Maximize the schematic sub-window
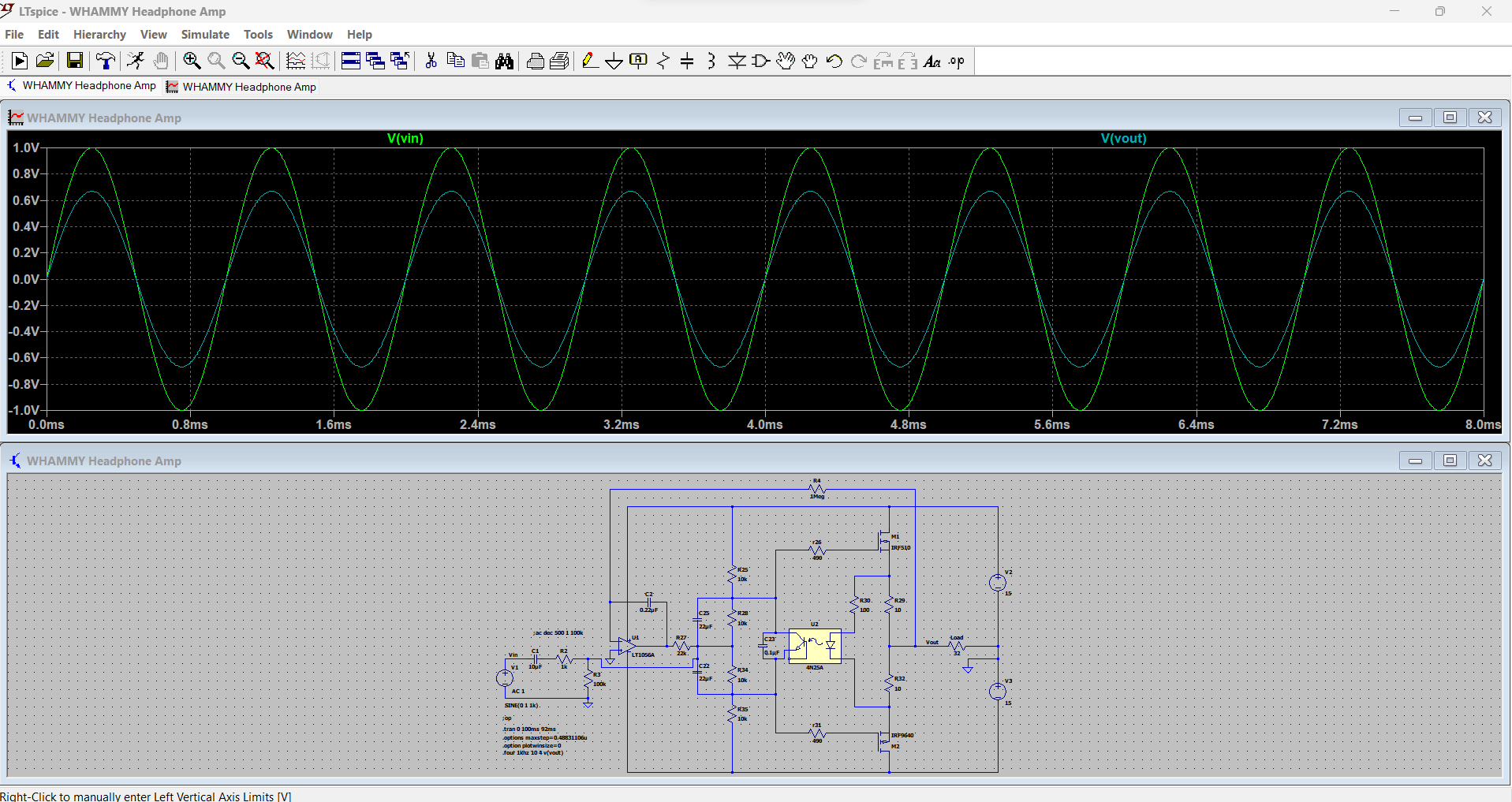This screenshot has width=1512, height=802. 1450,461
